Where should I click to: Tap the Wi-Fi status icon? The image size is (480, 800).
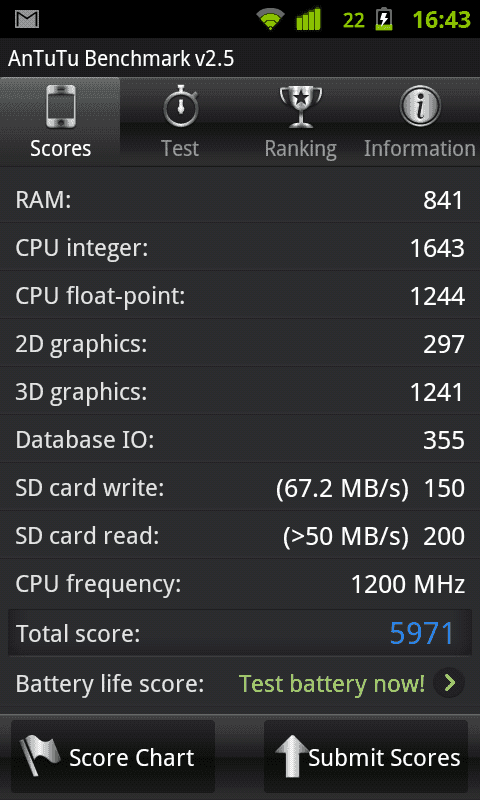click(x=272, y=20)
